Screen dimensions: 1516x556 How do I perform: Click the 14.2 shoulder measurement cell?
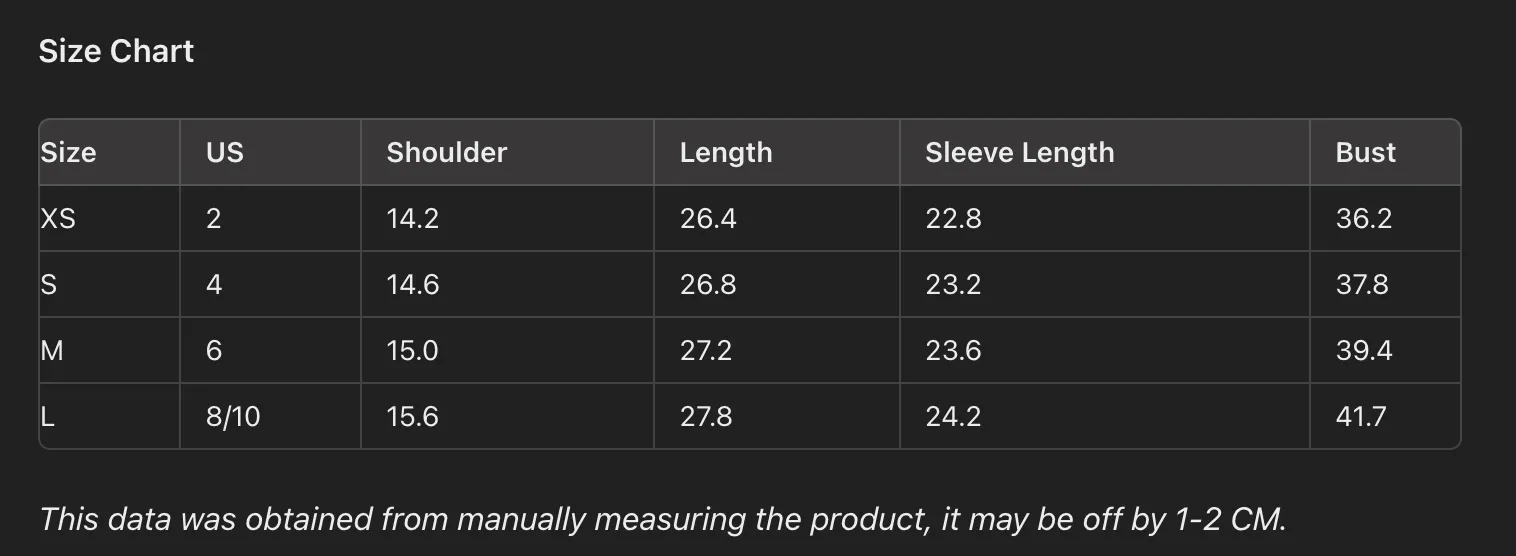point(413,218)
